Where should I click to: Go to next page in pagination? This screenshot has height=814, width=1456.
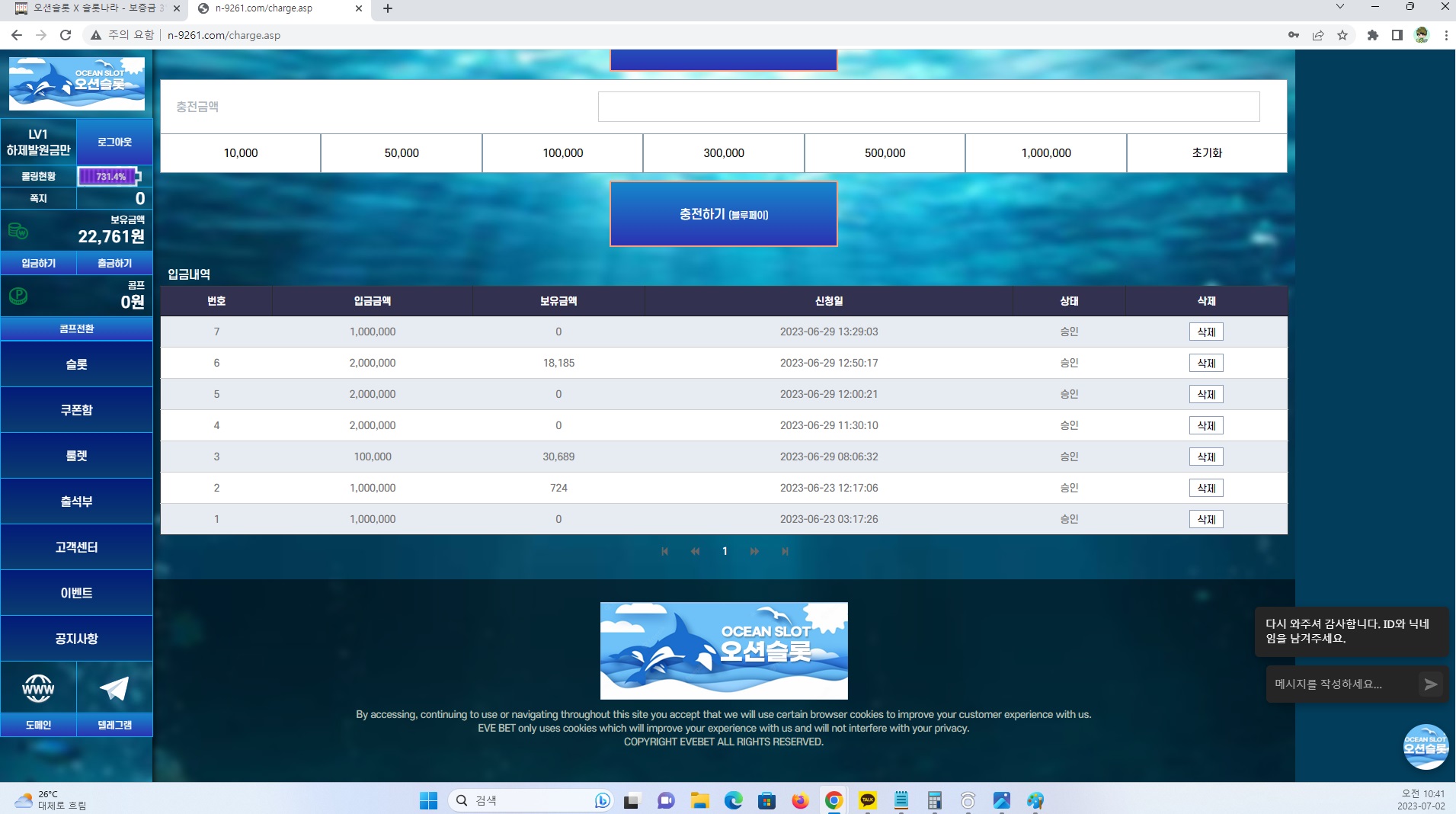(x=754, y=551)
